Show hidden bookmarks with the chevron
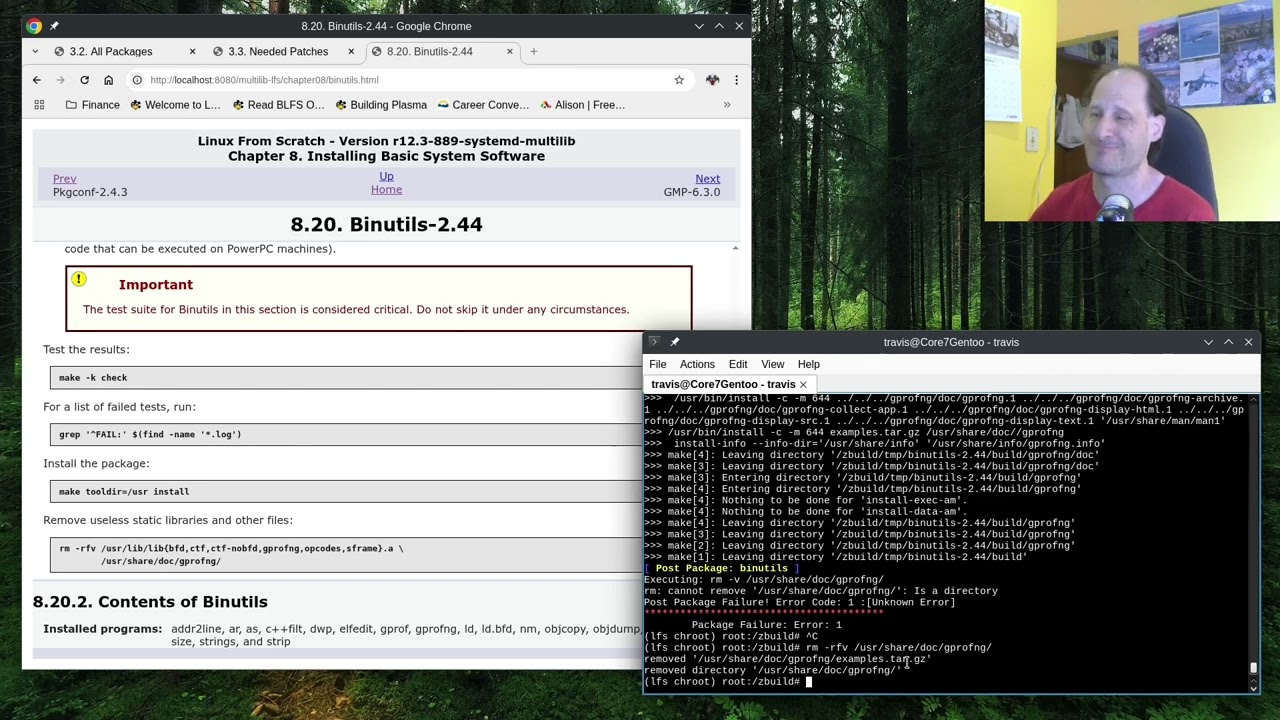Screen dimensions: 1280x720 [727, 105]
